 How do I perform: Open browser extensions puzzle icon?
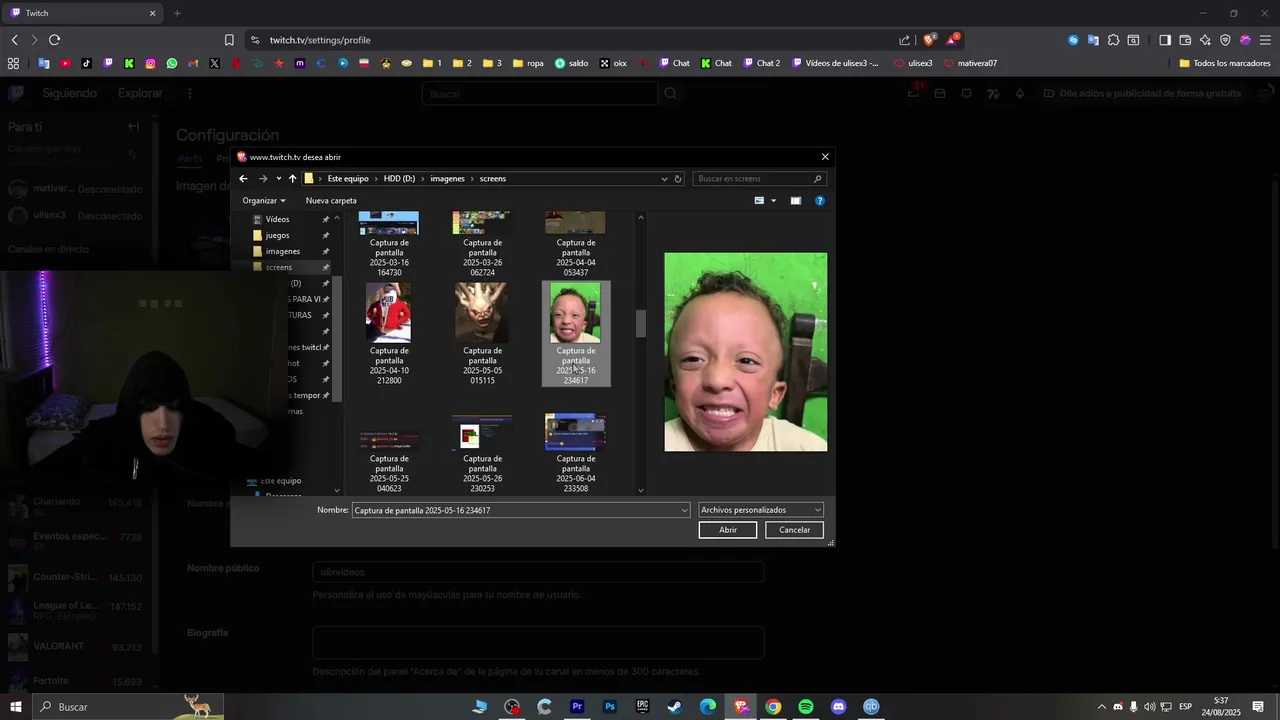click(x=1113, y=40)
